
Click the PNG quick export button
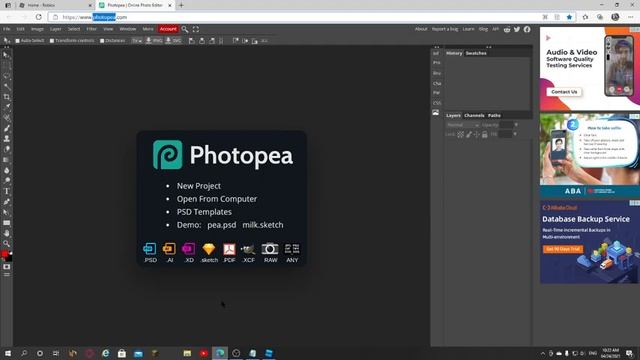154,41
